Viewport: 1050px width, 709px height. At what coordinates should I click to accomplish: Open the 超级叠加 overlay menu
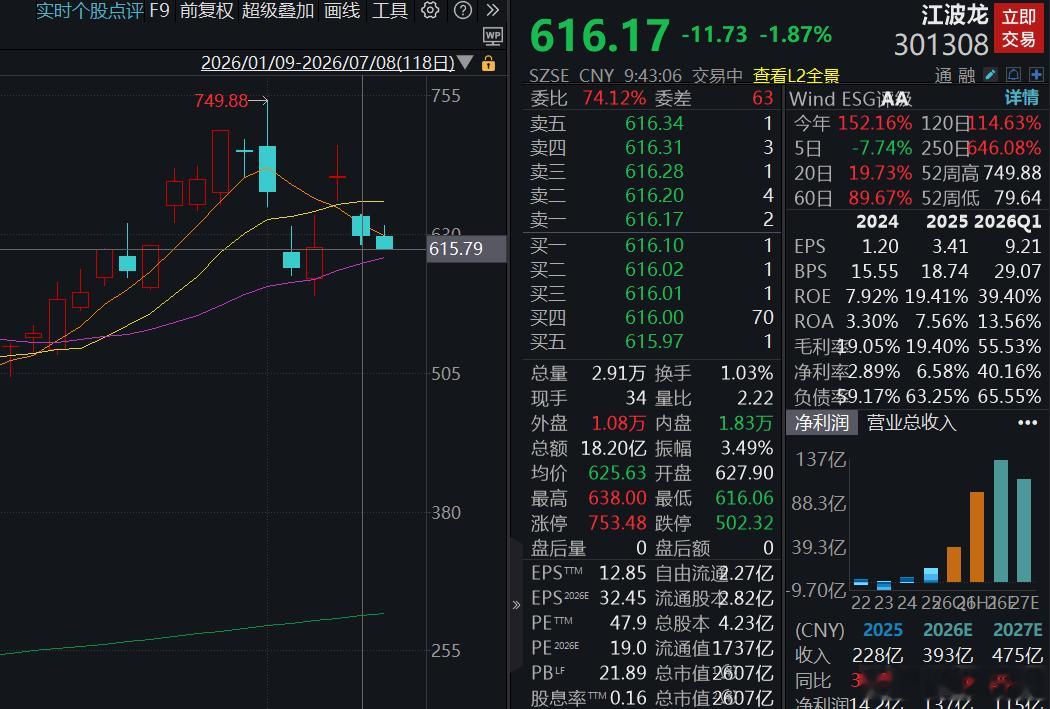pos(278,10)
